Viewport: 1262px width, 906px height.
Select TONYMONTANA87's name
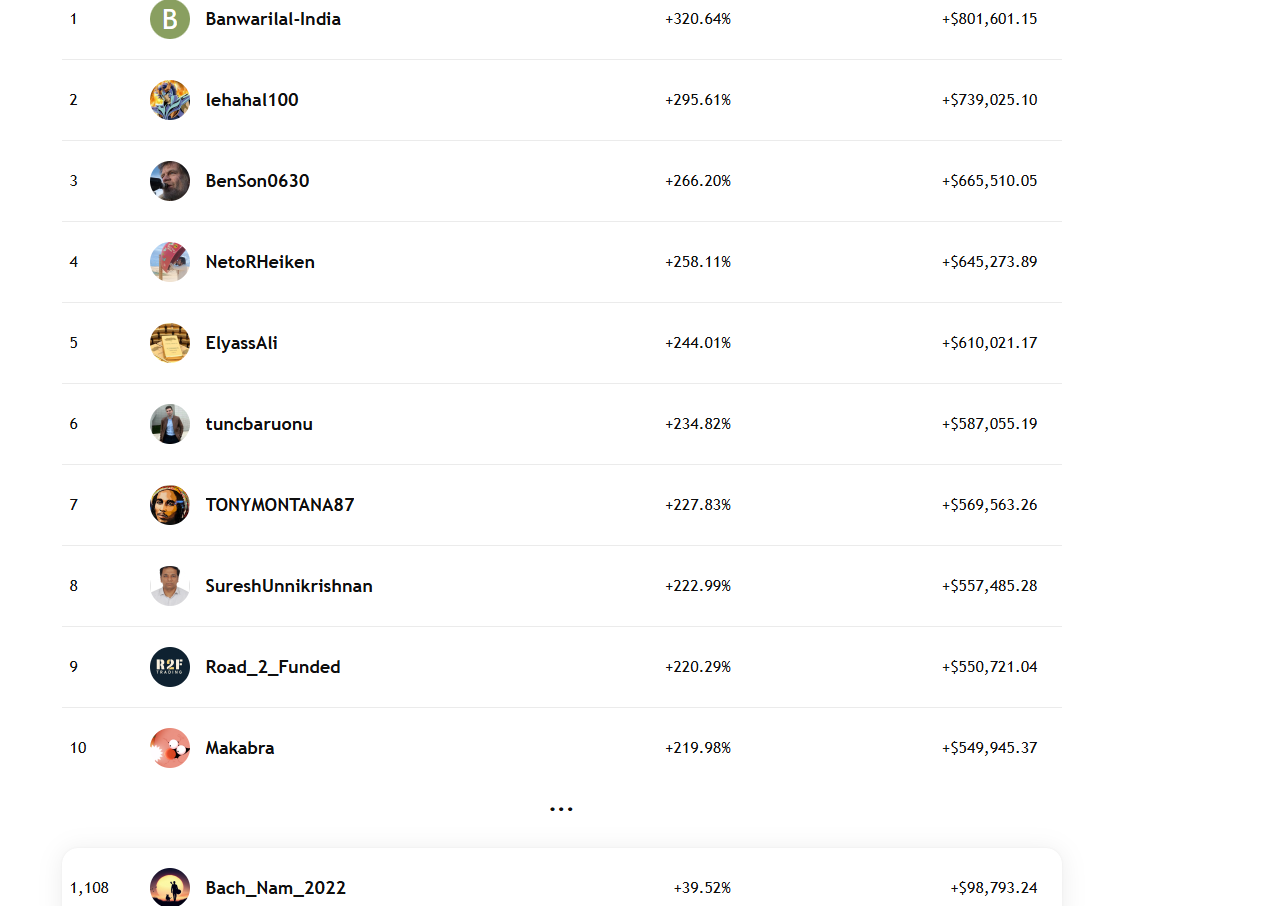click(280, 505)
